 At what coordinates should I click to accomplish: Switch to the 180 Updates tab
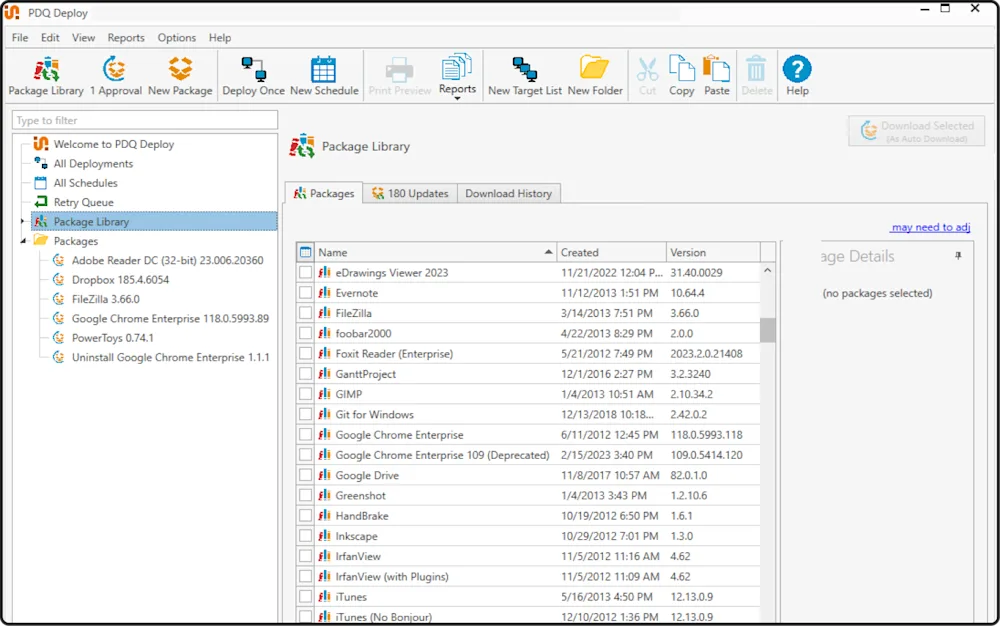tap(411, 193)
